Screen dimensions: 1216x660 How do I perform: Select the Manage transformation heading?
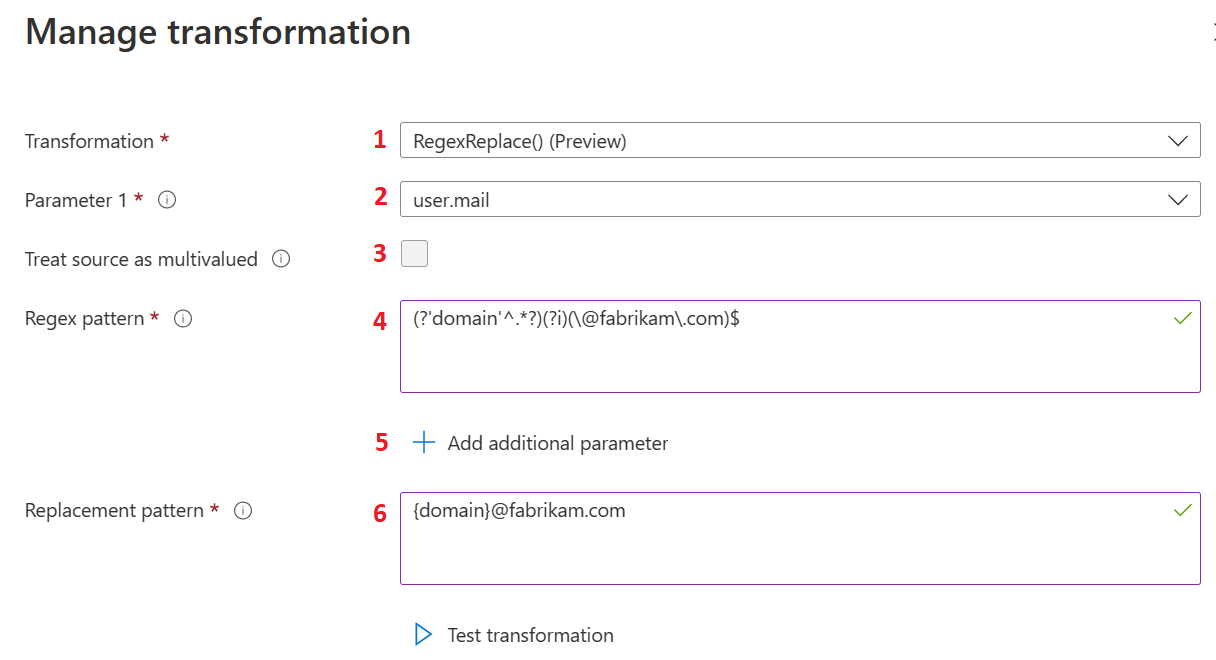(218, 32)
